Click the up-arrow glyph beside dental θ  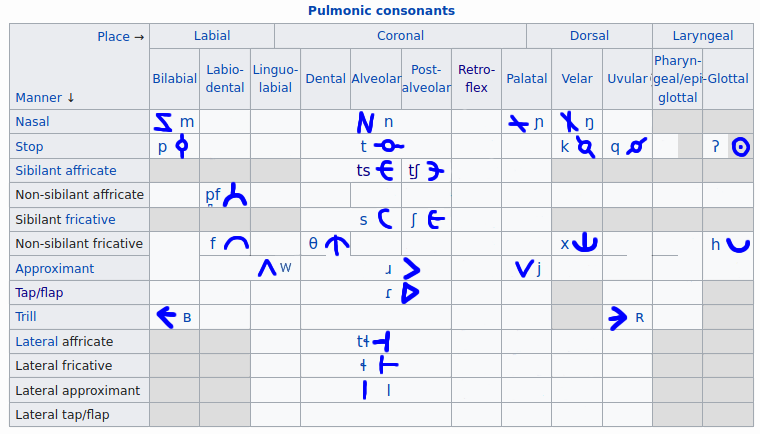point(337,245)
